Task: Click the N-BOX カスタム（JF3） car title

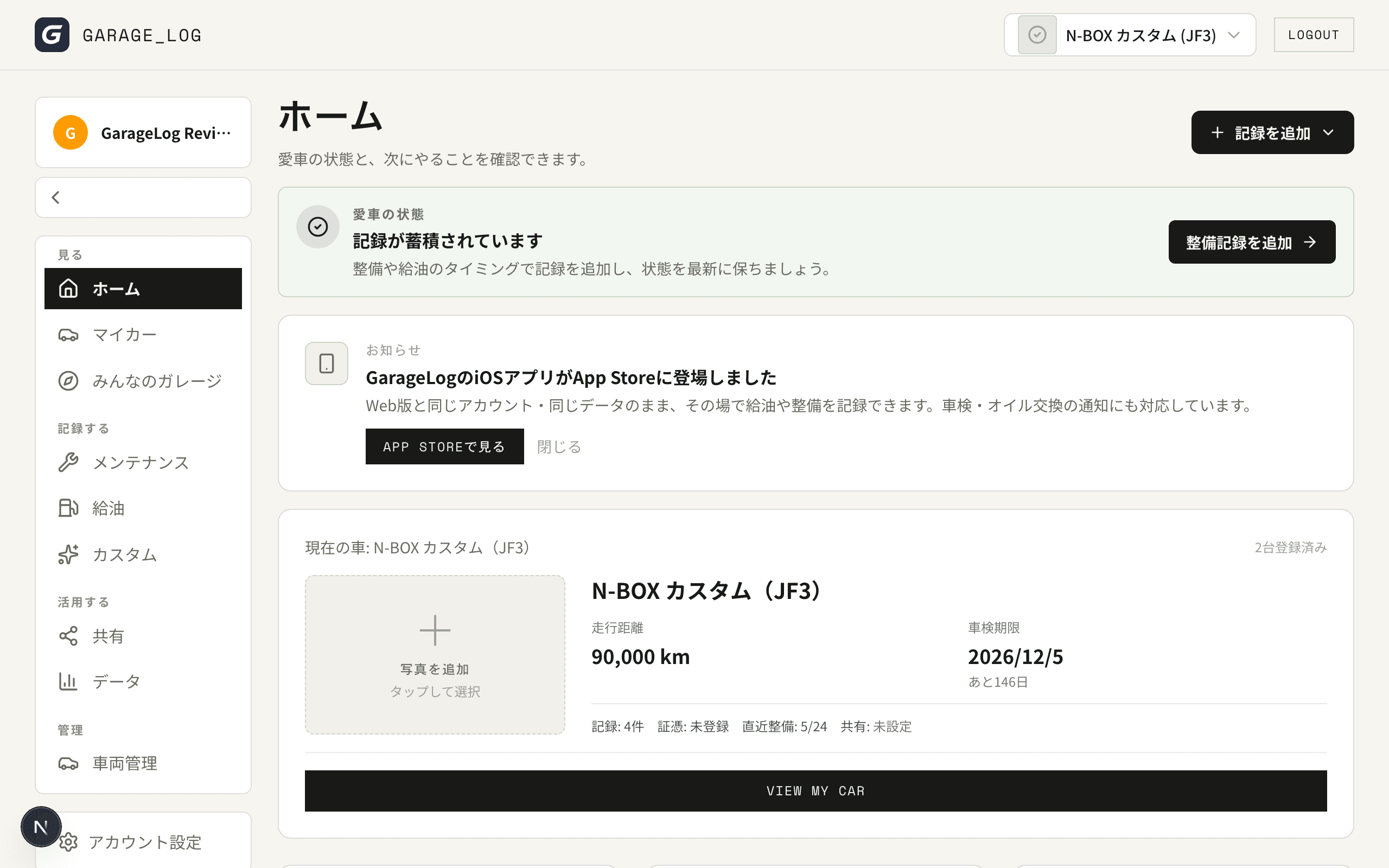Action: pyautogui.click(x=708, y=591)
